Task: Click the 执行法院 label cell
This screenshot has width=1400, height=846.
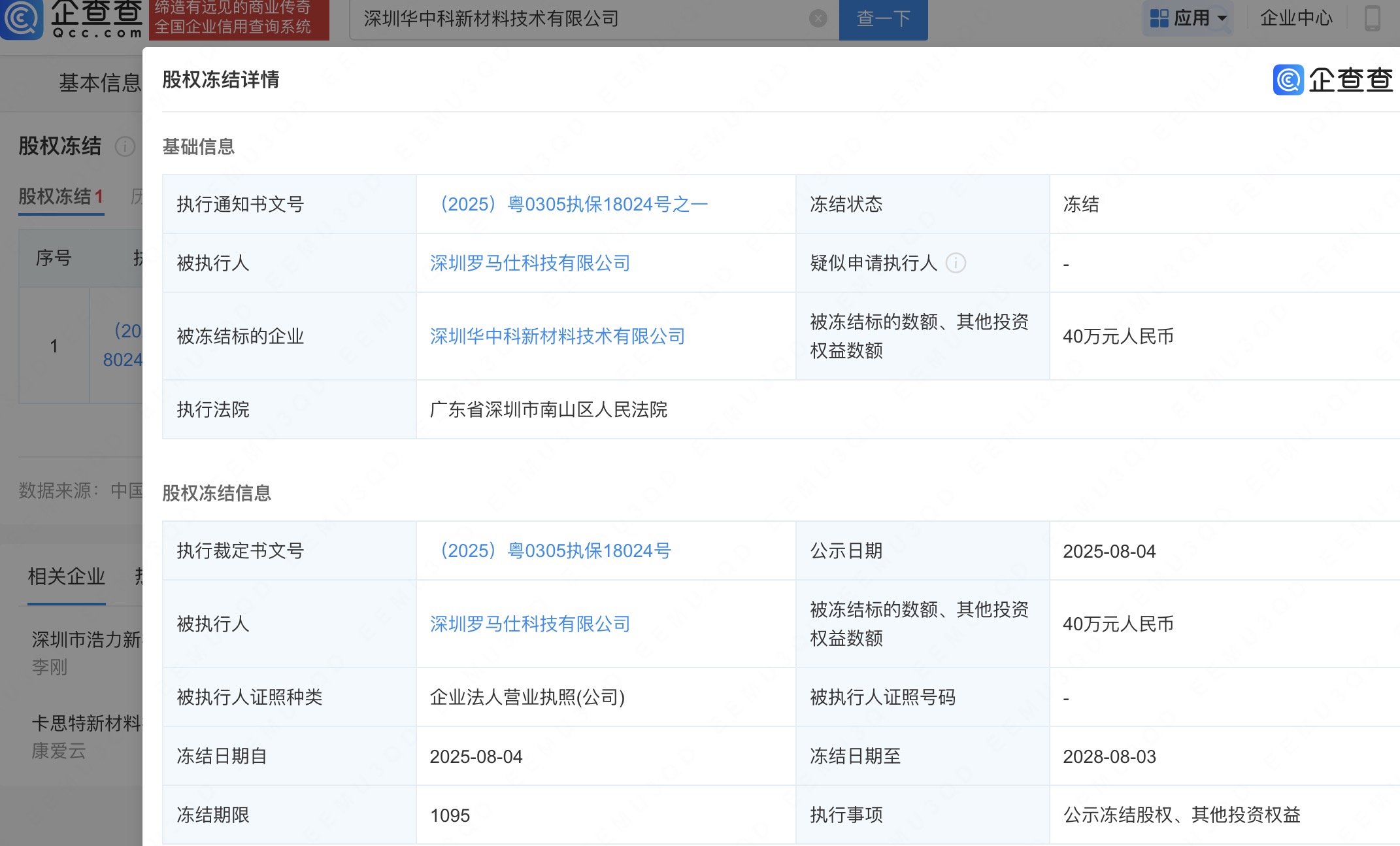Action: 289,409
